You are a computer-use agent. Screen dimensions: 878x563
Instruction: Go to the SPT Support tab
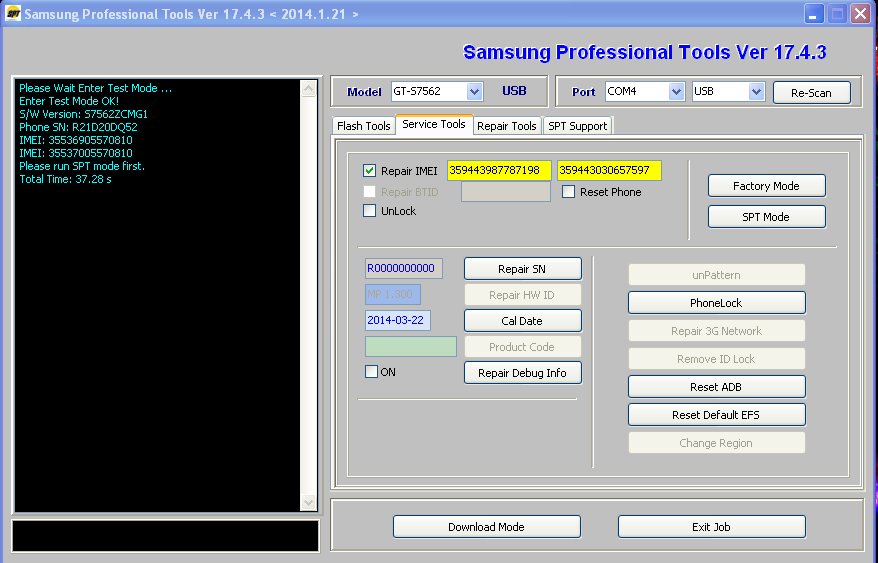(577, 126)
